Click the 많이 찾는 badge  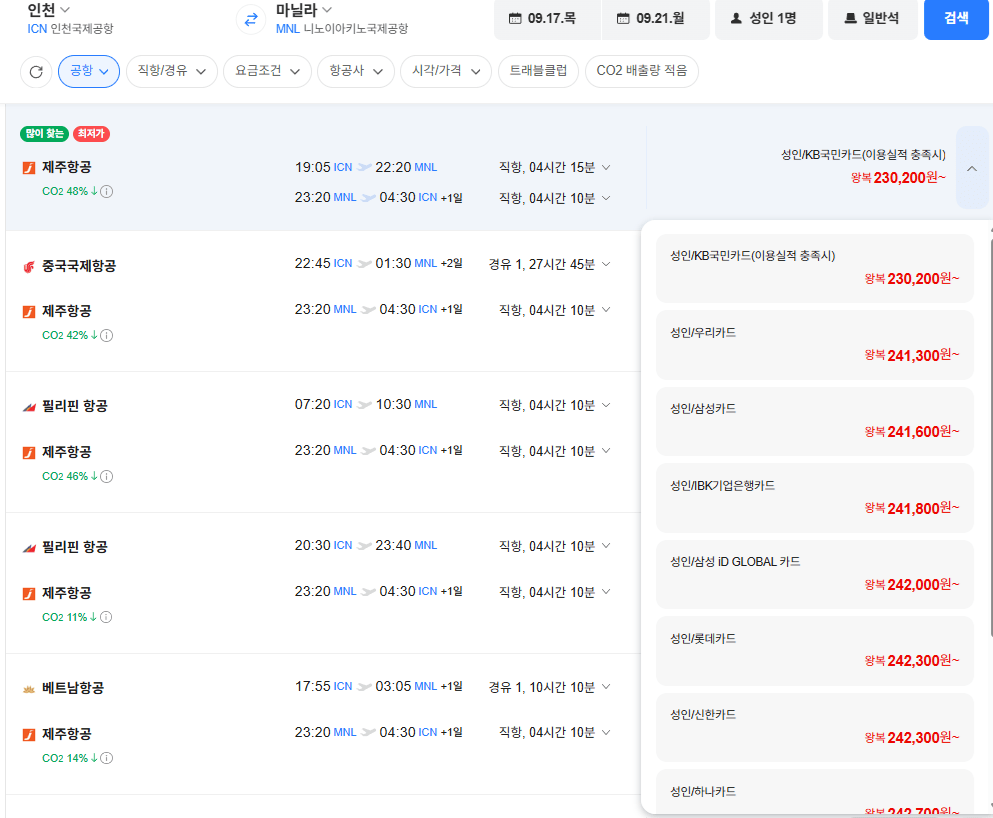[44, 134]
